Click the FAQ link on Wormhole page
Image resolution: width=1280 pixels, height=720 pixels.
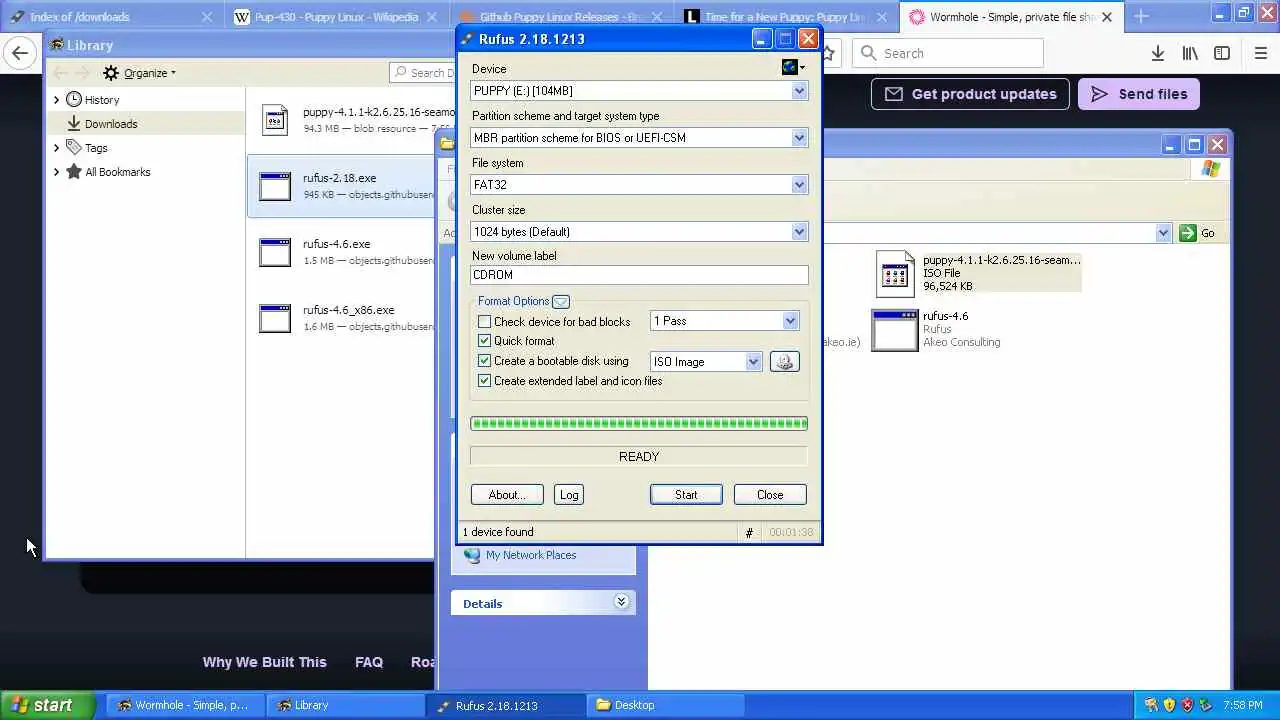(369, 662)
